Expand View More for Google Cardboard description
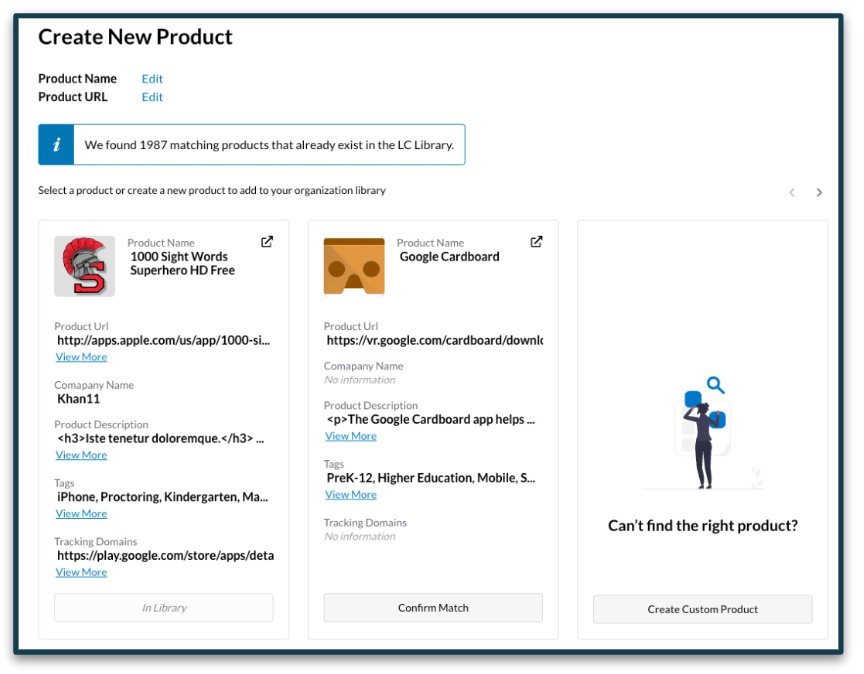Screen dimensions: 864x674 (x=350, y=436)
